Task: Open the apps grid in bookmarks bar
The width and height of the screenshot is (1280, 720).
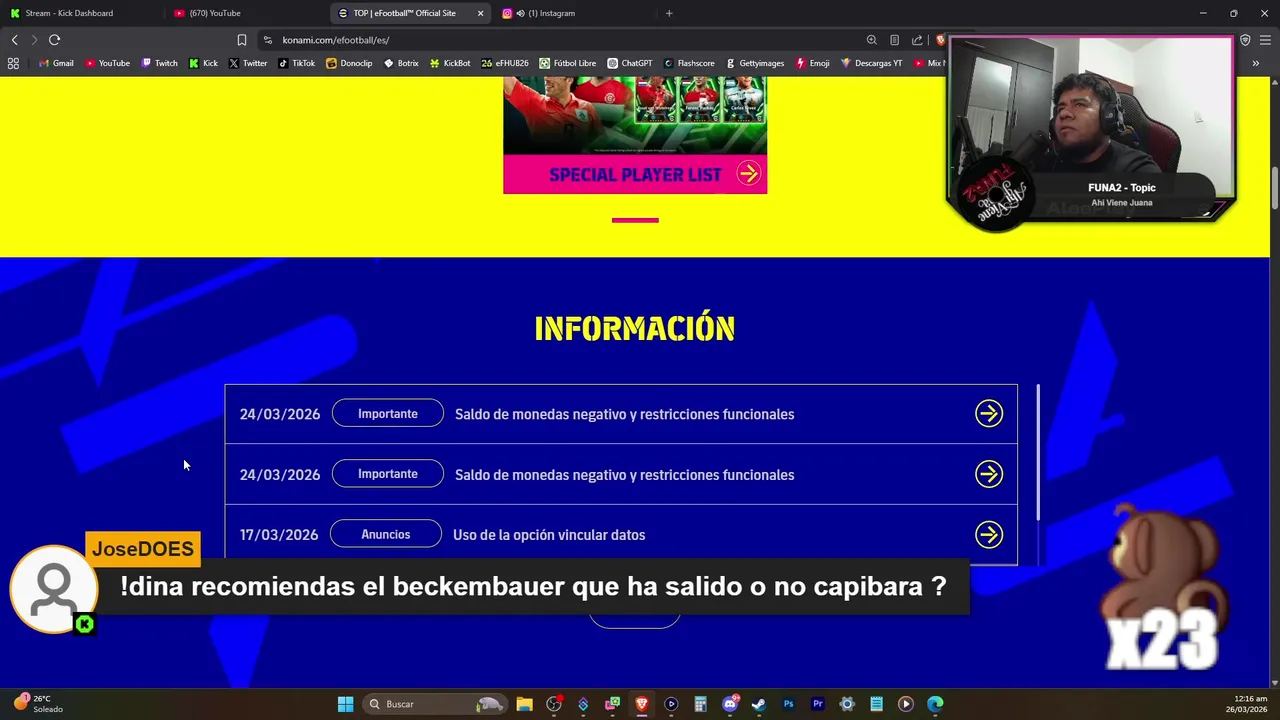Action: click(13, 63)
